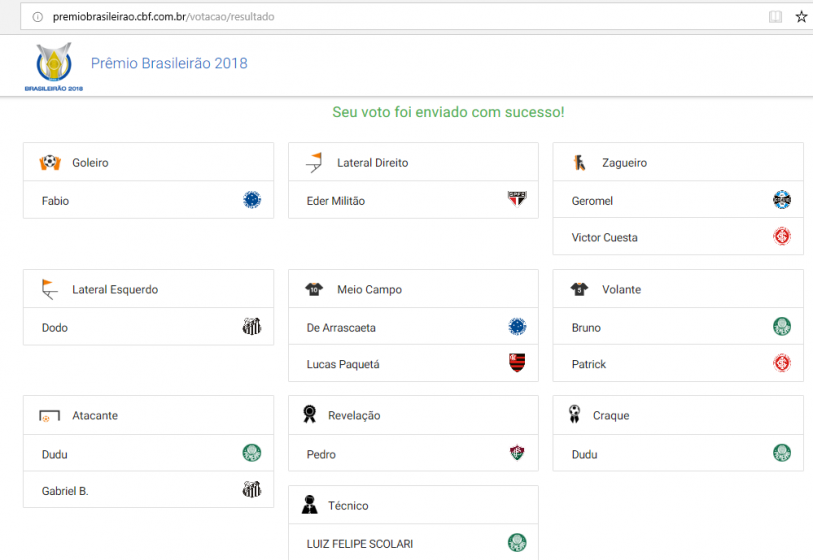Click Flamengo crest beside Lucas Paquetá
Image resolution: width=813 pixels, height=560 pixels.
[517, 364]
